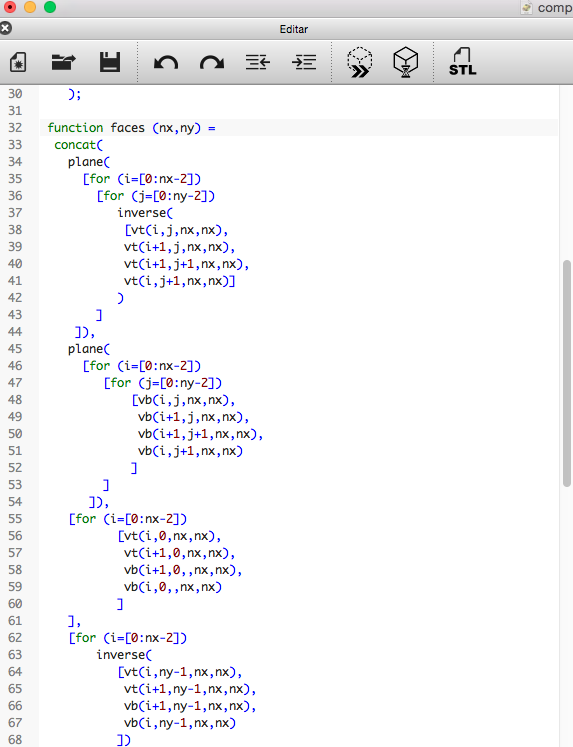Unindent the selected code
This screenshot has width=573, height=747.
[x=258, y=62]
